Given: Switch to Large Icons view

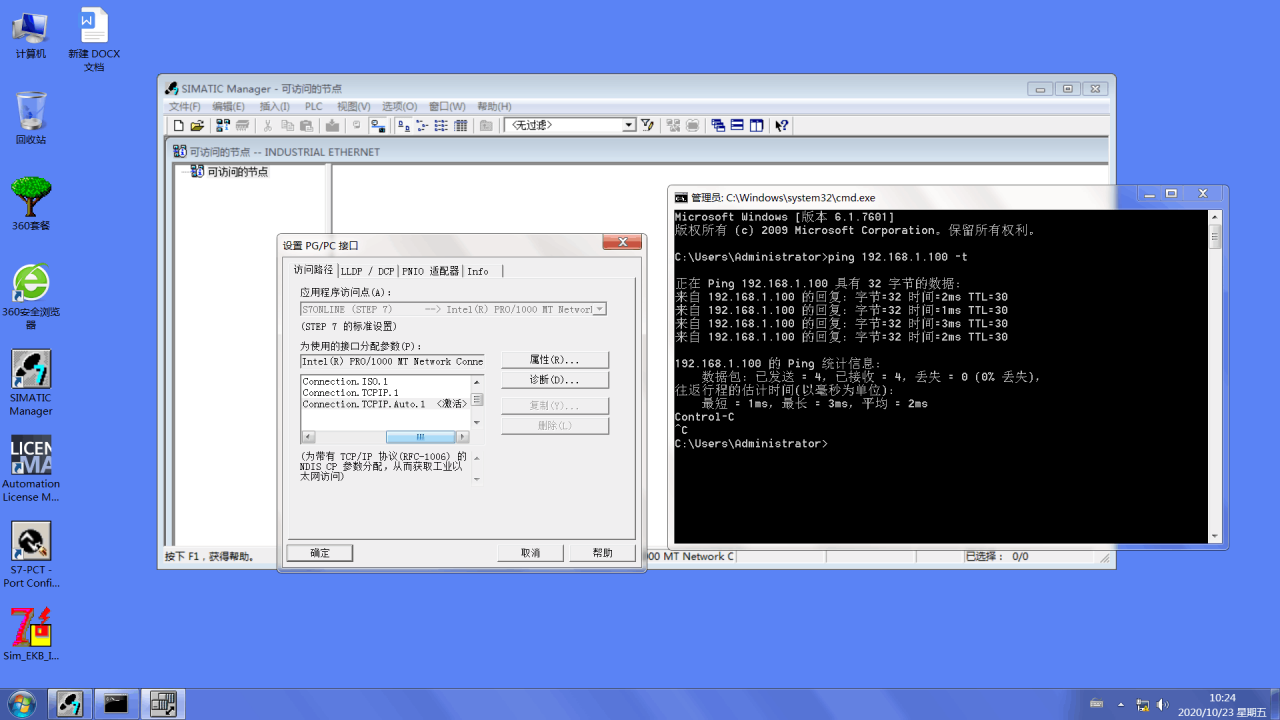Looking at the screenshot, I should (x=404, y=125).
